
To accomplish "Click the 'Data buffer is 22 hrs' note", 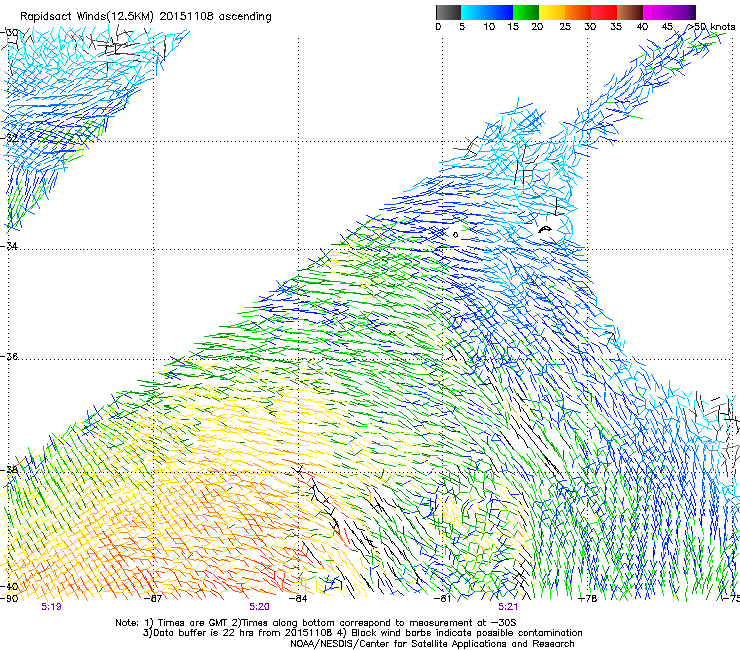I will (362, 633).
